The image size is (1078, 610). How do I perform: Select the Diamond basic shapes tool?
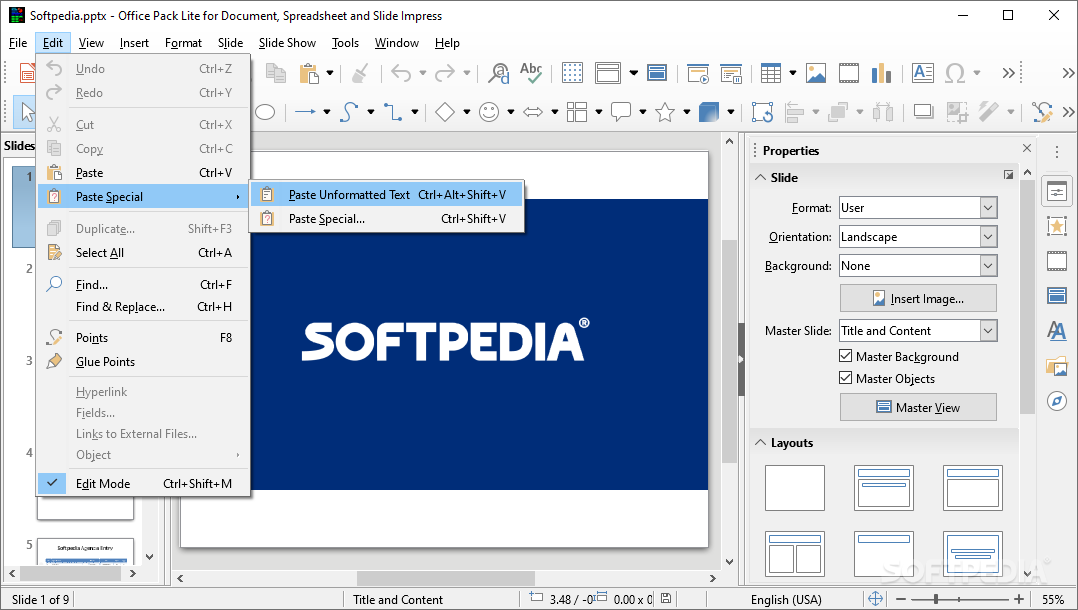click(445, 111)
